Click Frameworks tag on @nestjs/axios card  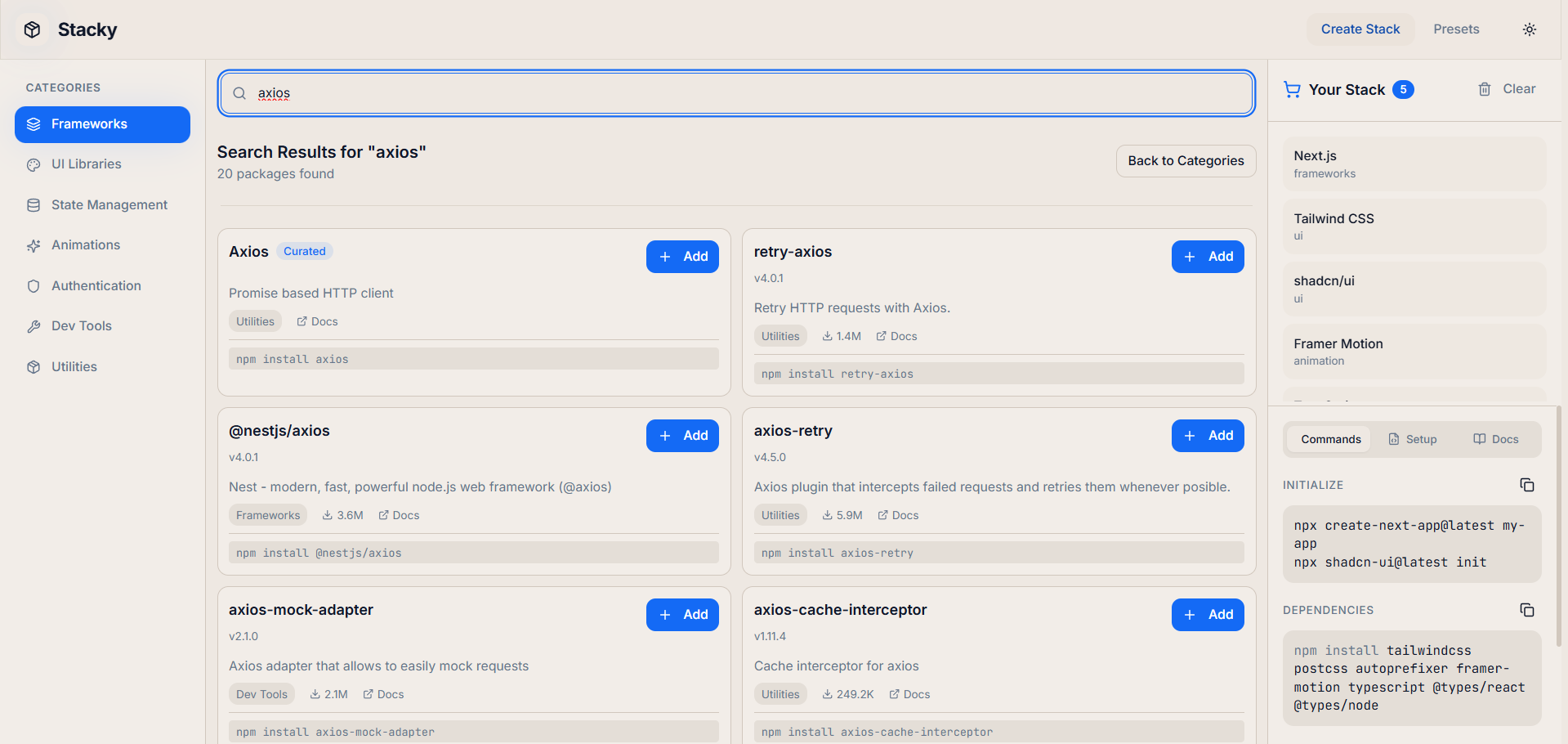(268, 515)
